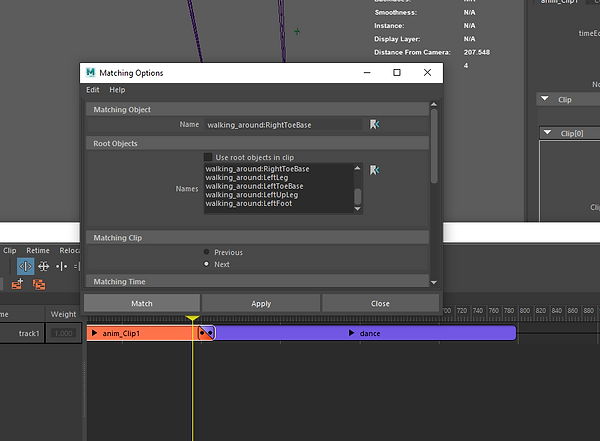
Task: Click the Weight column header
Action: point(64,314)
